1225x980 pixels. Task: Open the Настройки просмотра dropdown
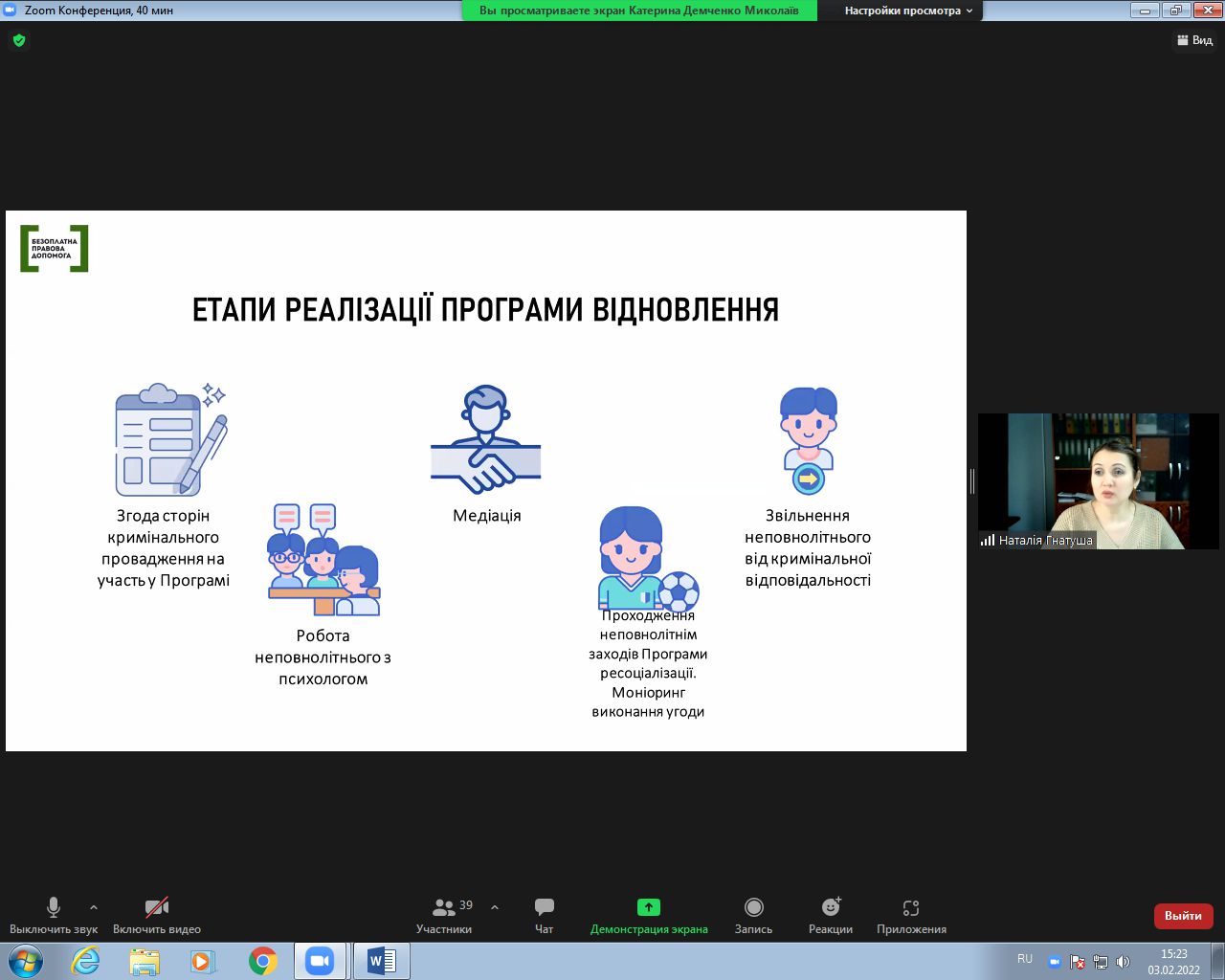(x=907, y=11)
